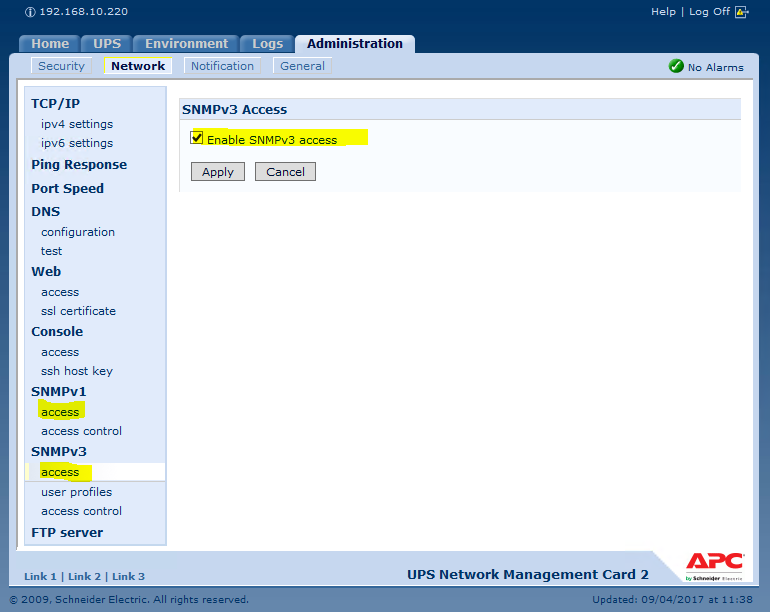Select FTP server in the sidebar
Image resolution: width=770 pixels, height=612 pixels.
(x=67, y=533)
